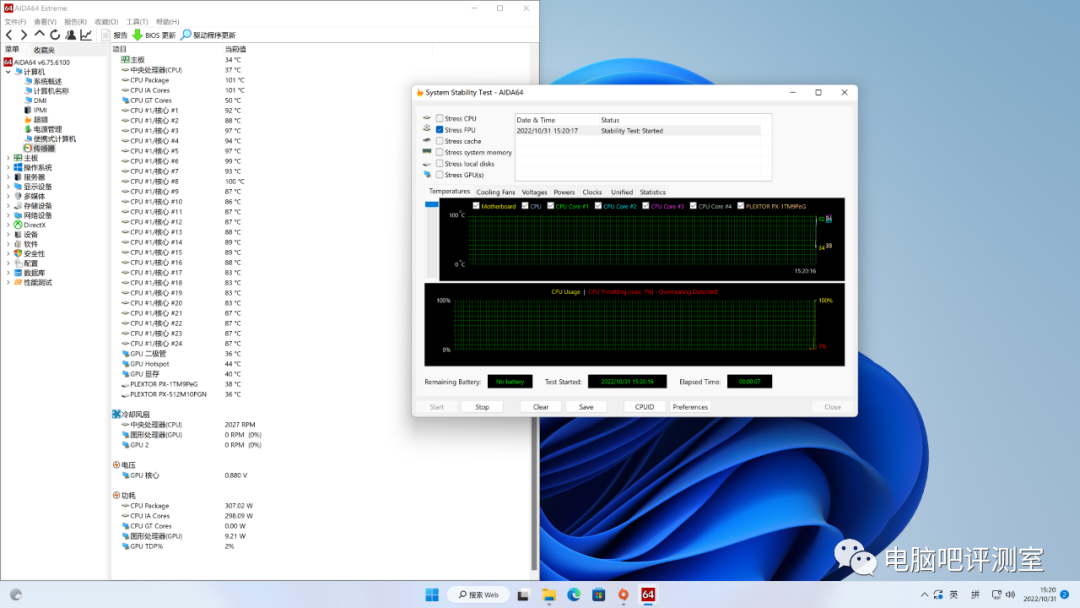
Task: Open Microsoft Edge from the taskbar
Action: 574,595
